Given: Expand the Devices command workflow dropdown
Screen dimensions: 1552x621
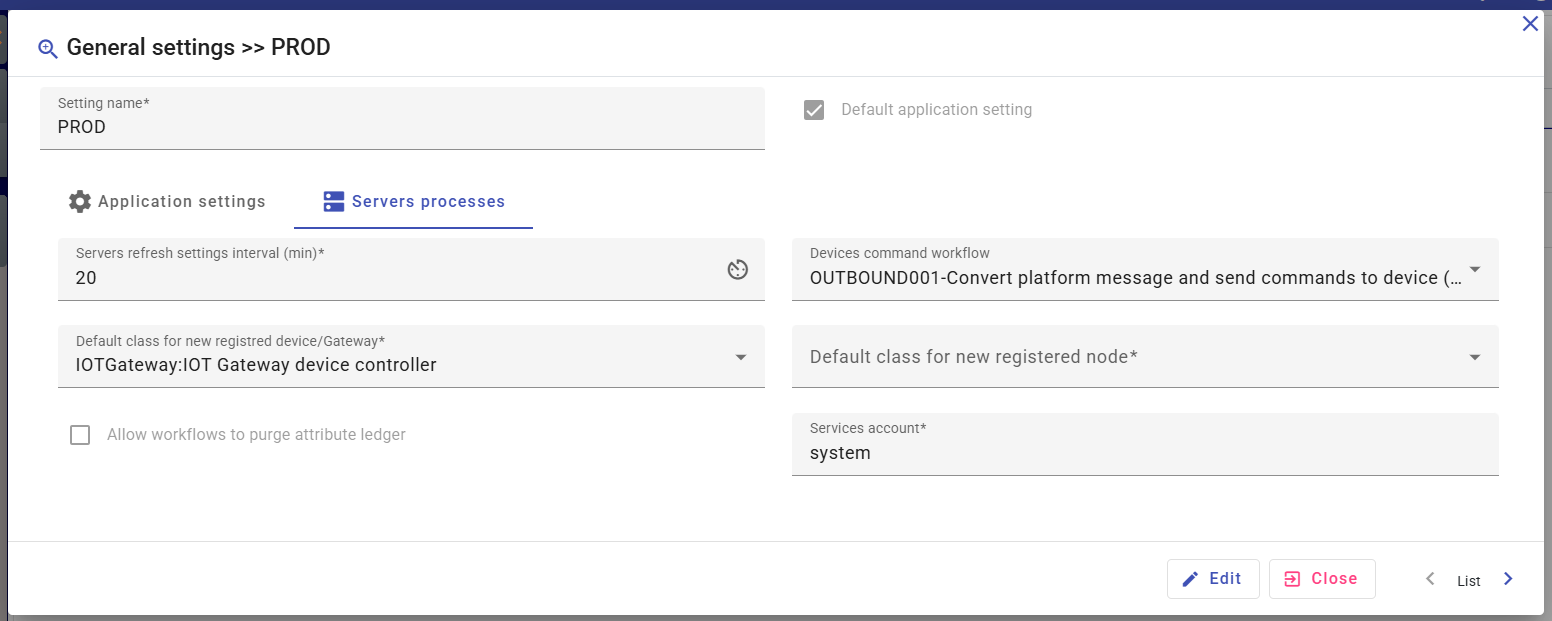Looking at the screenshot, I should [1475, 270].
